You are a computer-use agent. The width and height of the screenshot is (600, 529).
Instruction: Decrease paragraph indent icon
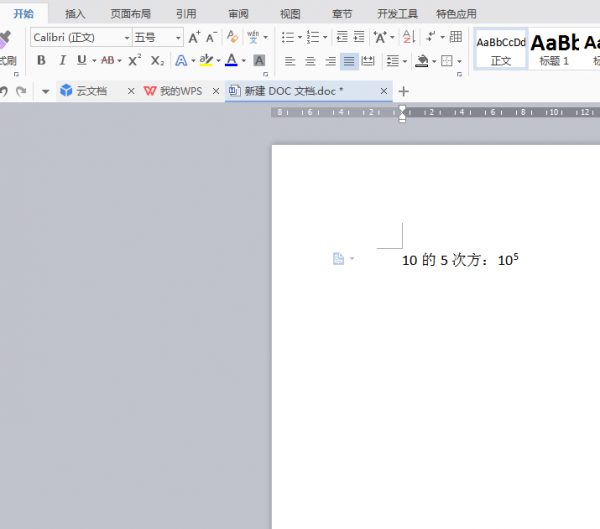coord(342,37)
